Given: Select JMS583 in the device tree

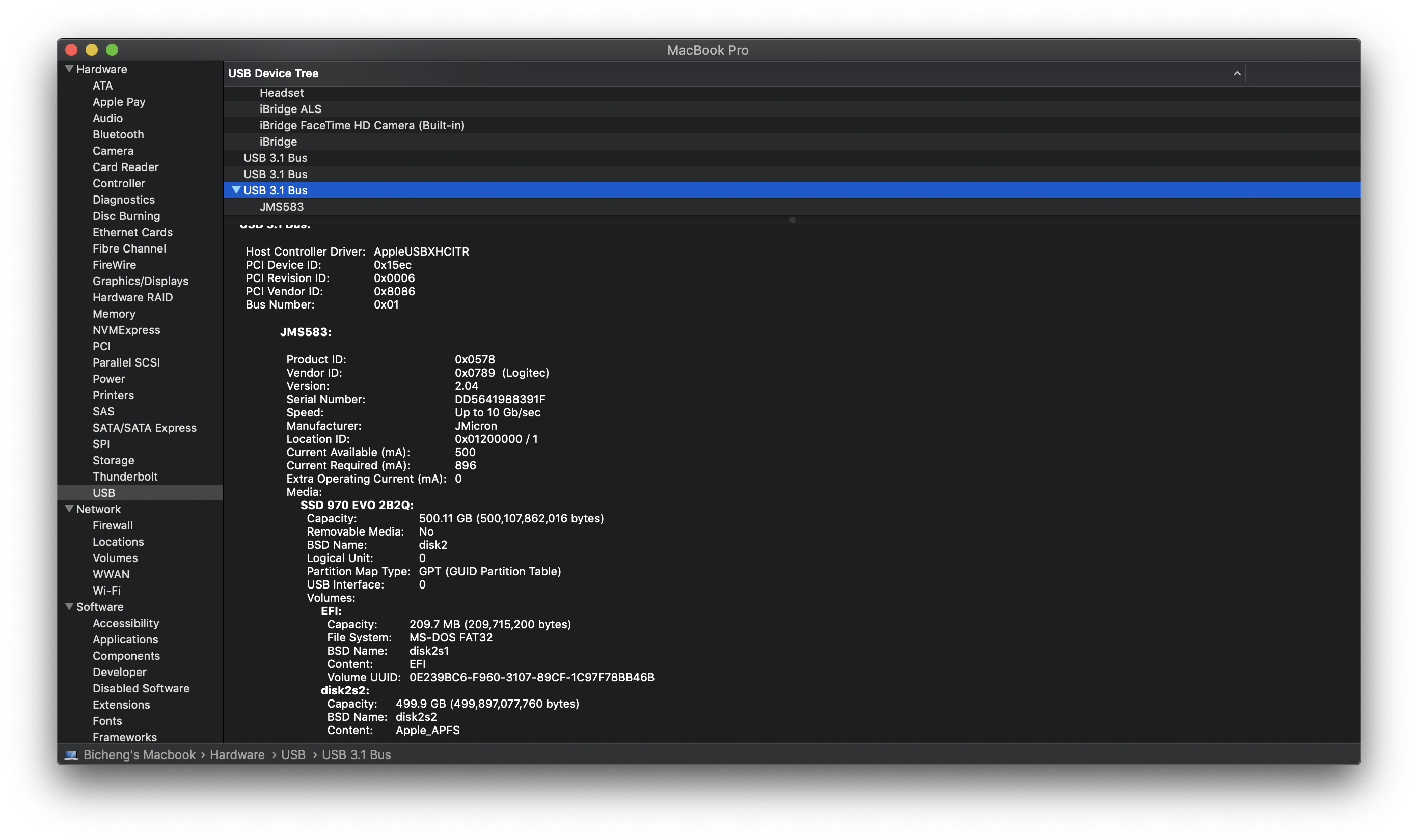Looking at the screenshot, I should click(x=282, y=207).
